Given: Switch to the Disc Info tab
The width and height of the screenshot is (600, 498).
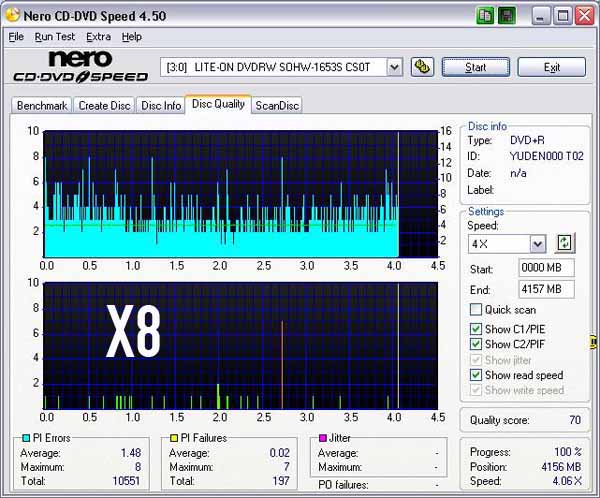Looking at the screenshot, I should tap(161, 105).
